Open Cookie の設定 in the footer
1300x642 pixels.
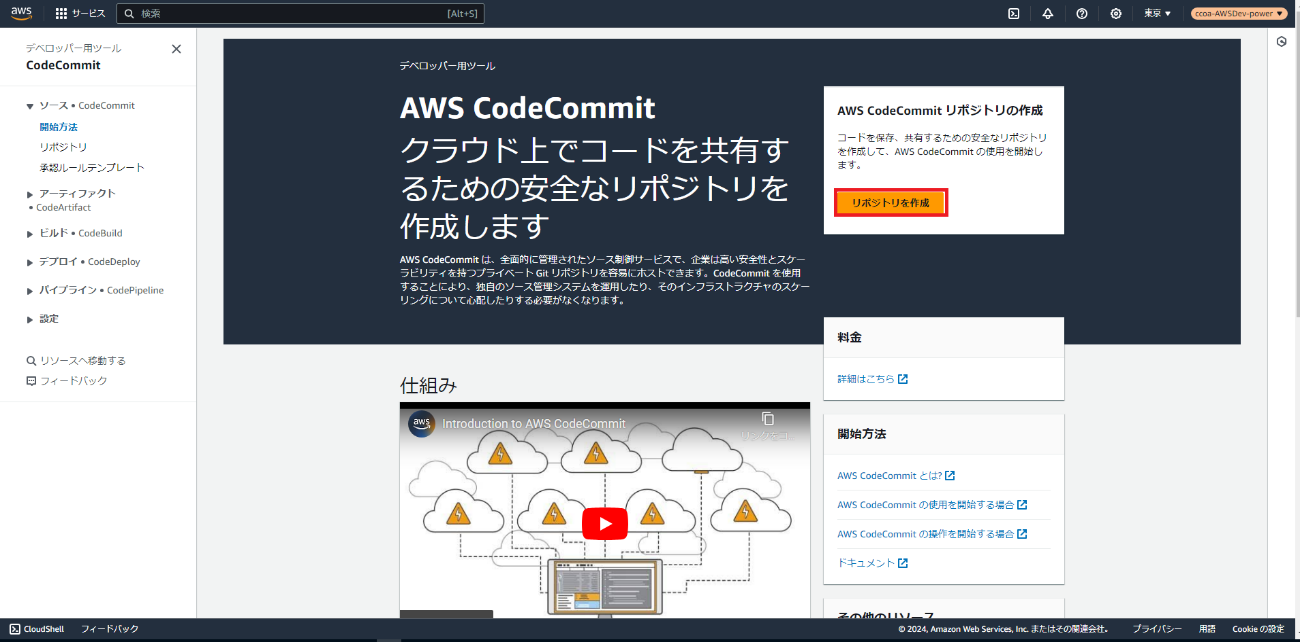click(x=1258, y=629)
